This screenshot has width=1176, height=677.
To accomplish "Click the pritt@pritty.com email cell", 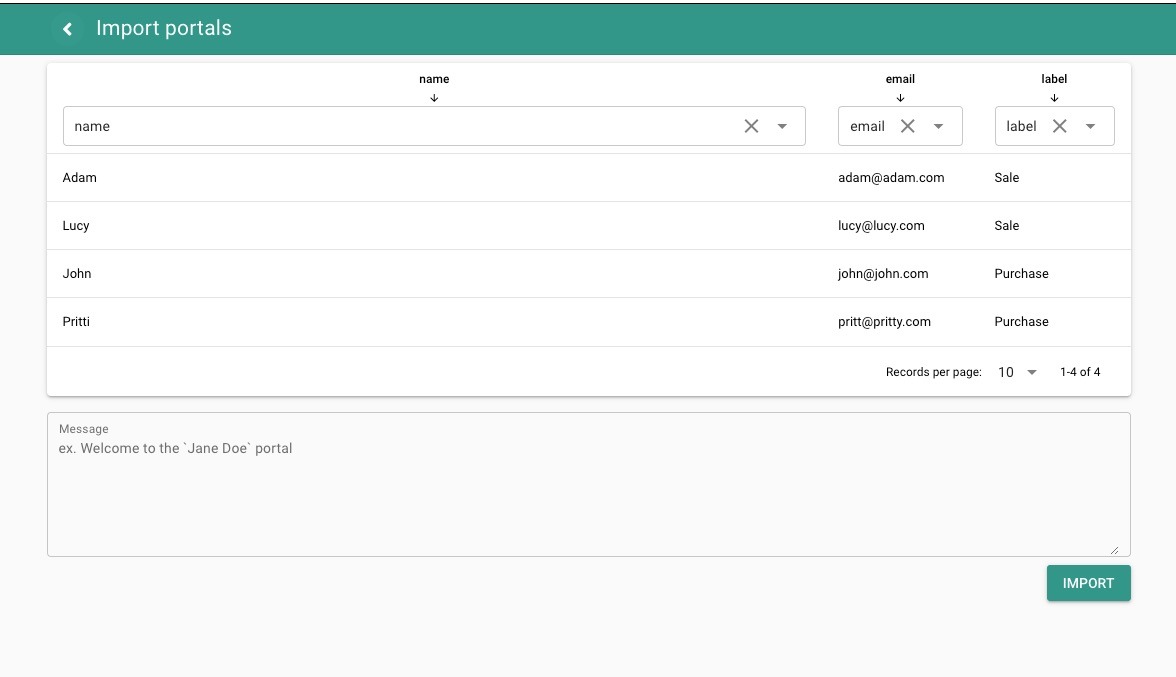I will (884, 322).
